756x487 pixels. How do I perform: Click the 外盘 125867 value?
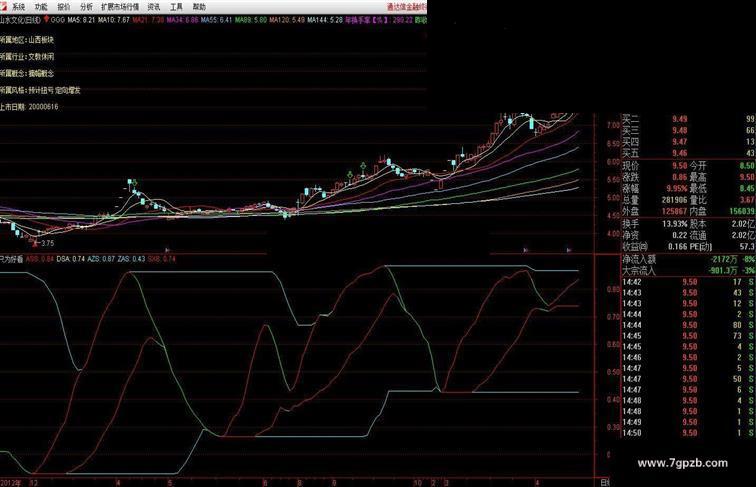[675, 211]
